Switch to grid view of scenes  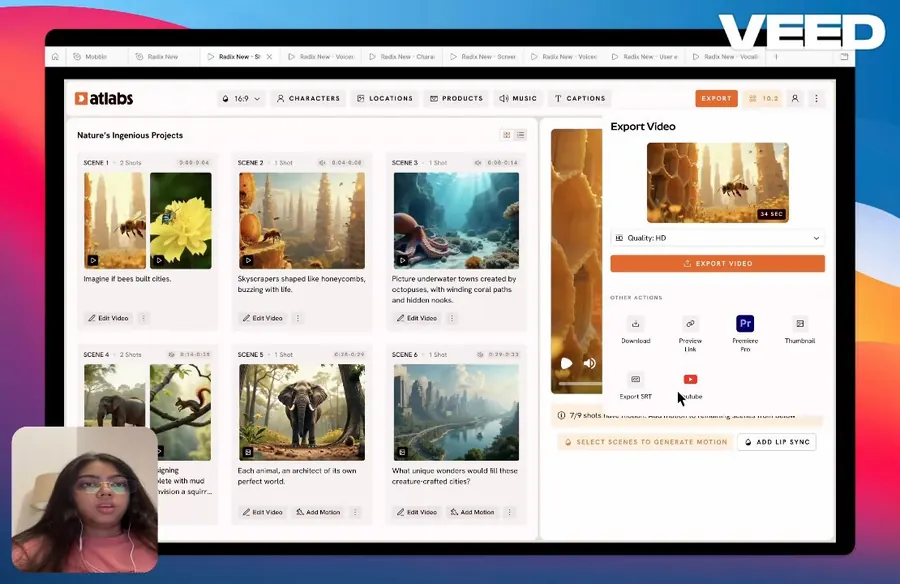pos(507,135)
